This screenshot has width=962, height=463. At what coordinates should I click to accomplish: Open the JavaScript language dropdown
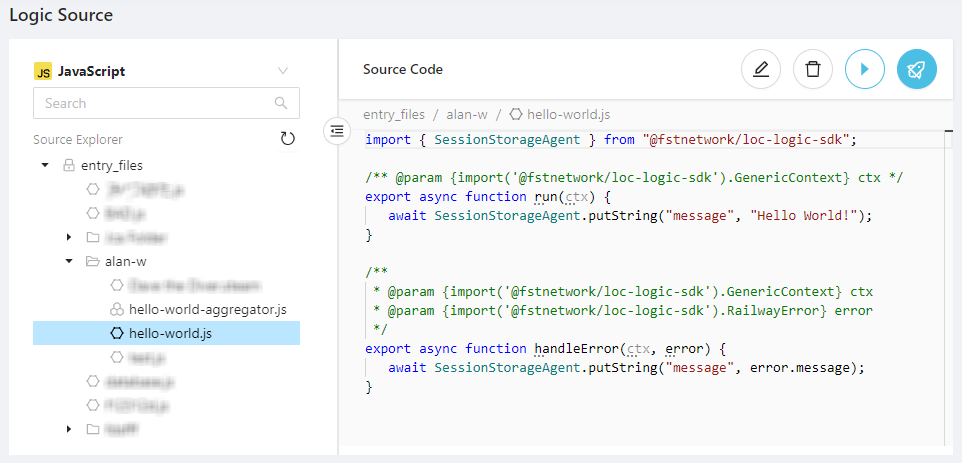[283, 71]
